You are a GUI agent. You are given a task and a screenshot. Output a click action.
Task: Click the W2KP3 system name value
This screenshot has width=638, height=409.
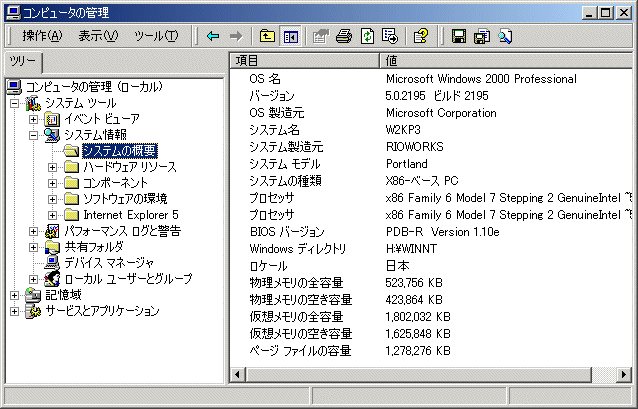403,130
